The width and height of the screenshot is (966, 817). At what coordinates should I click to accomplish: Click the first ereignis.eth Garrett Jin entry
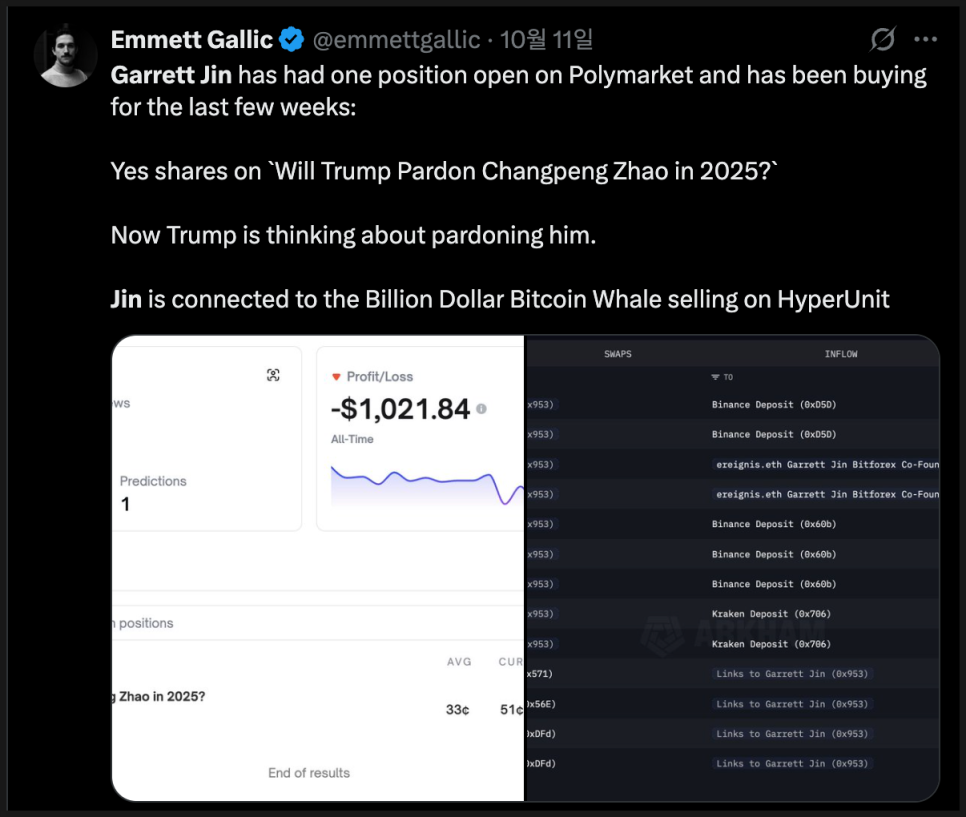point(827,465)
